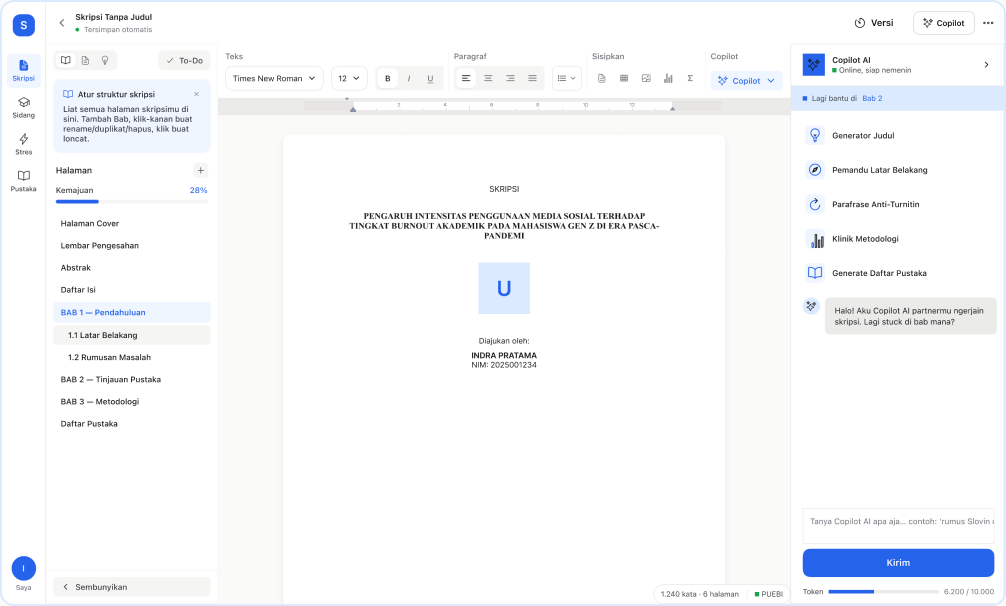Insert an image

(646, 78)
